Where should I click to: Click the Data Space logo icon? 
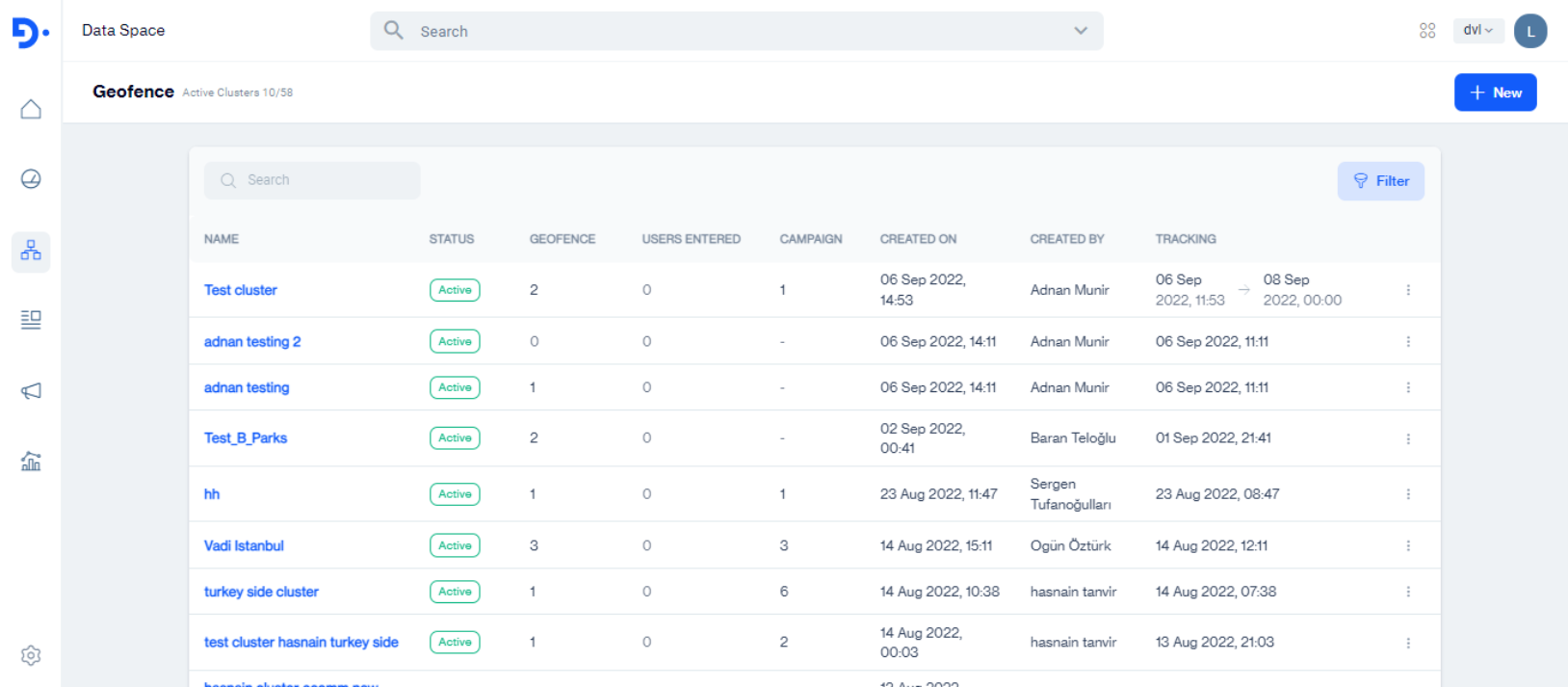tap(30, 32)
